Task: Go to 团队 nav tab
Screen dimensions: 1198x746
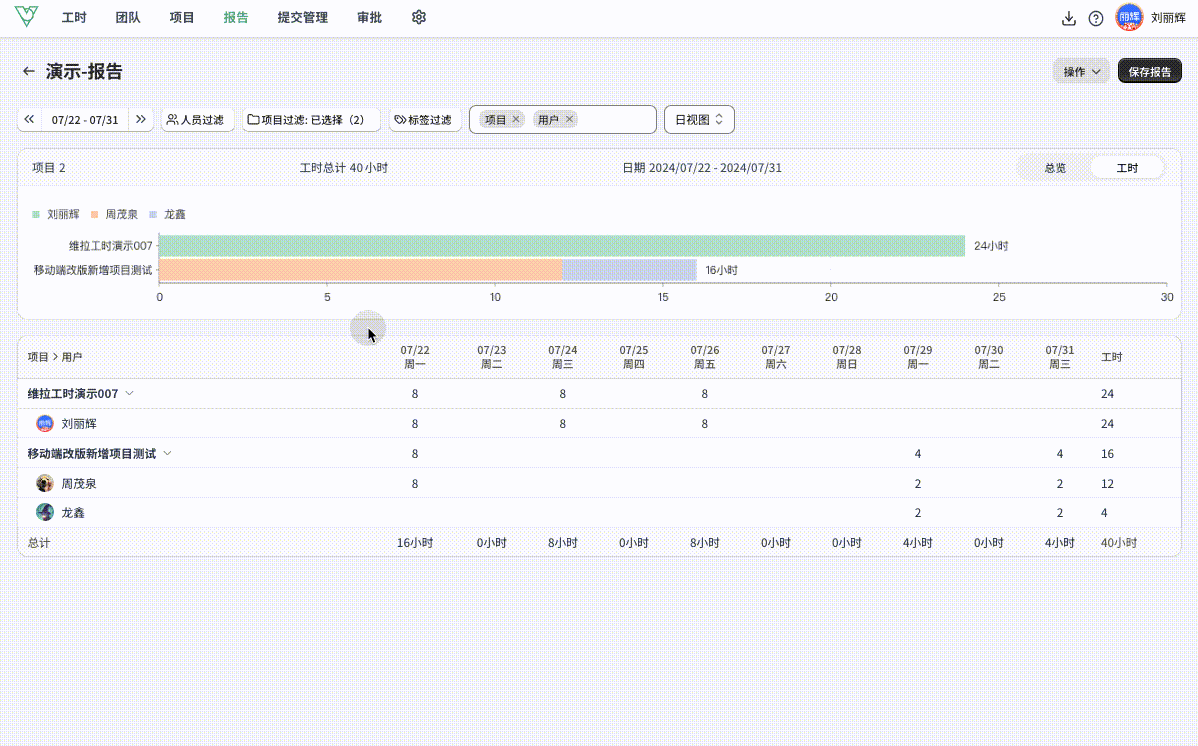Action: (x=128, y=18)
